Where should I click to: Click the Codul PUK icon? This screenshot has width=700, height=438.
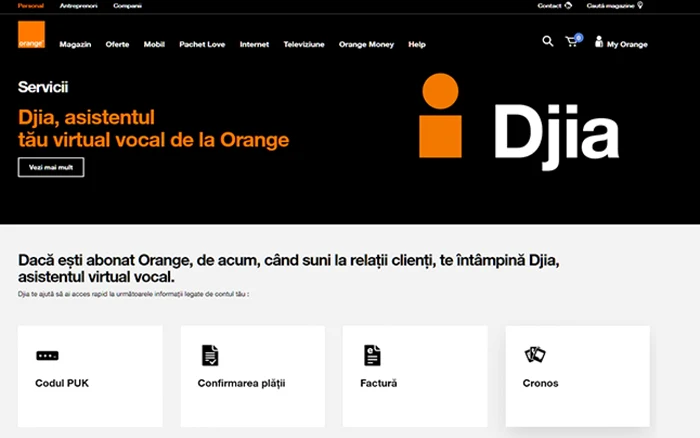(47, 356)
